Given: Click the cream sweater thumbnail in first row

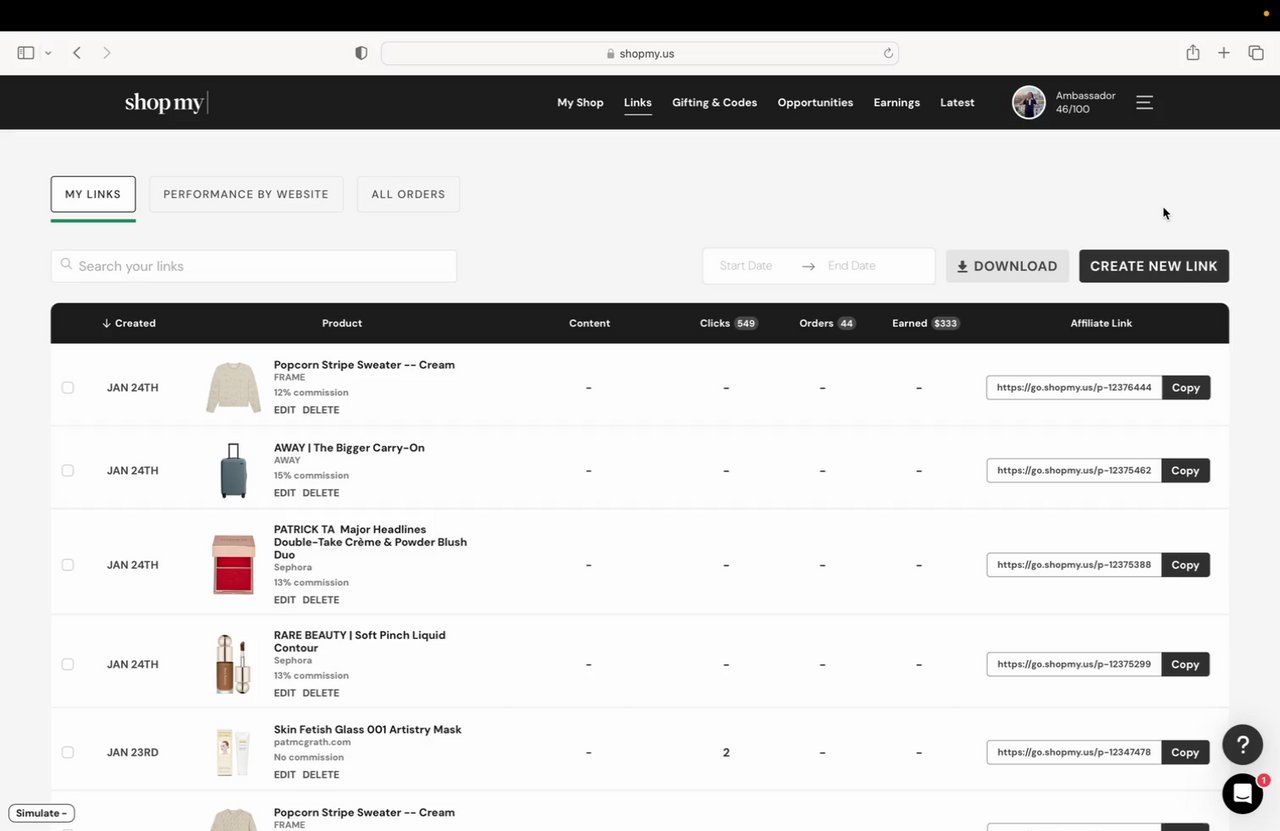Looking at the screenshot, I should pyautogui.click(x=233, y=387).
